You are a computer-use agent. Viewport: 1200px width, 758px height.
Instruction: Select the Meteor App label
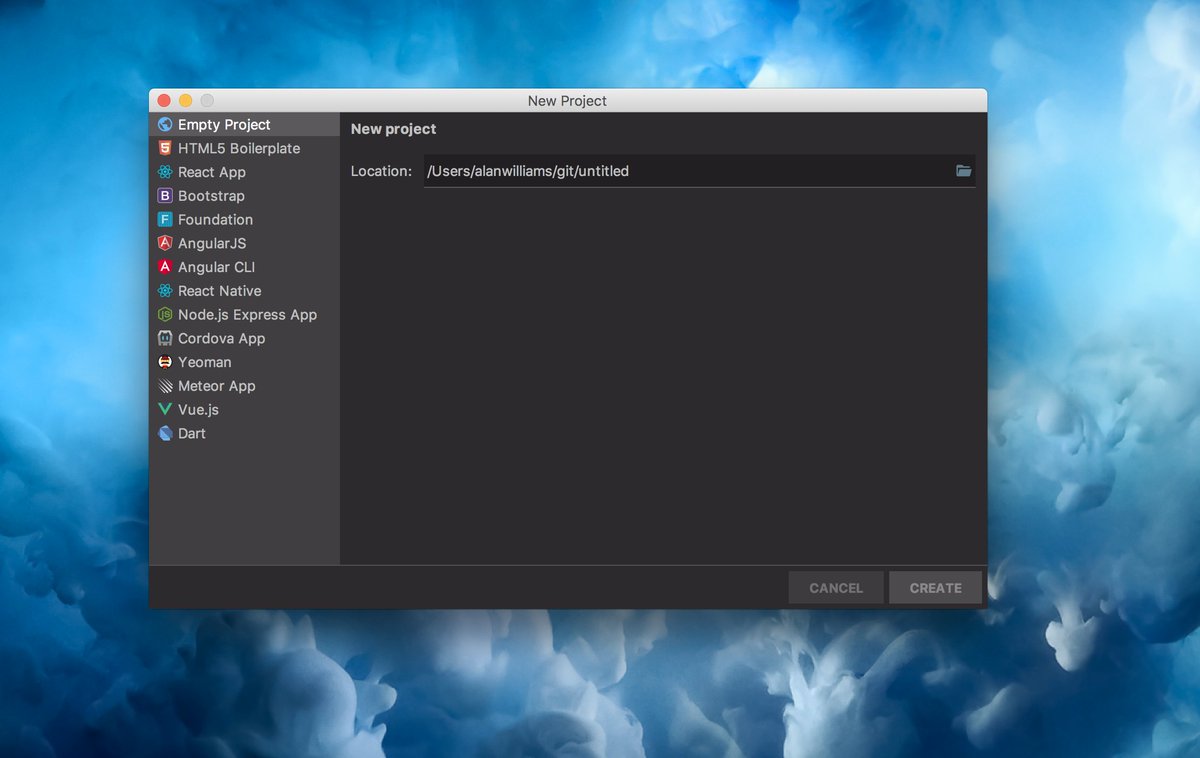pyautogui.click(x=217, y=386)
